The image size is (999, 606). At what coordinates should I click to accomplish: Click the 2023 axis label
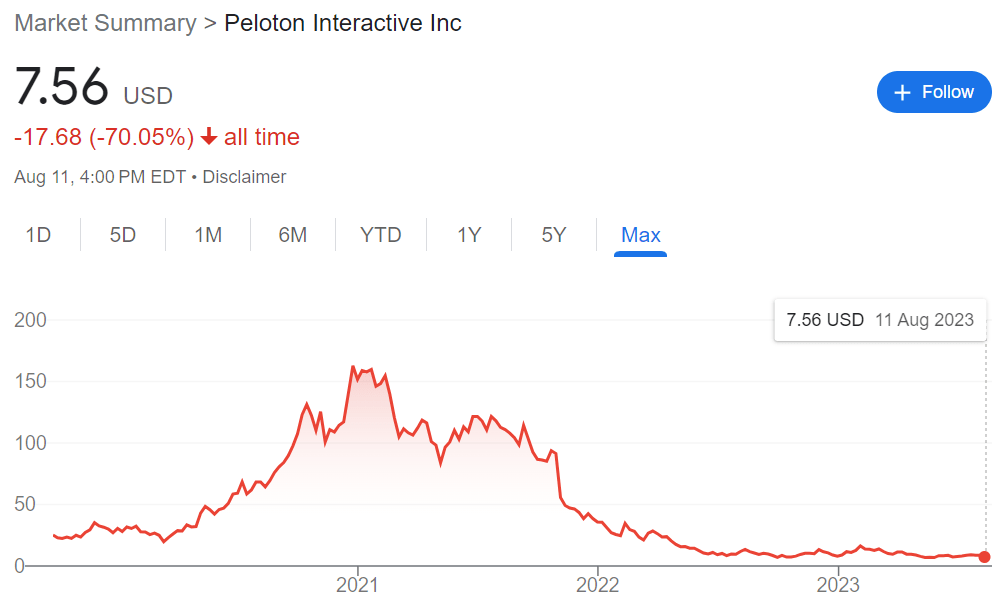click(x=838, y=584)
